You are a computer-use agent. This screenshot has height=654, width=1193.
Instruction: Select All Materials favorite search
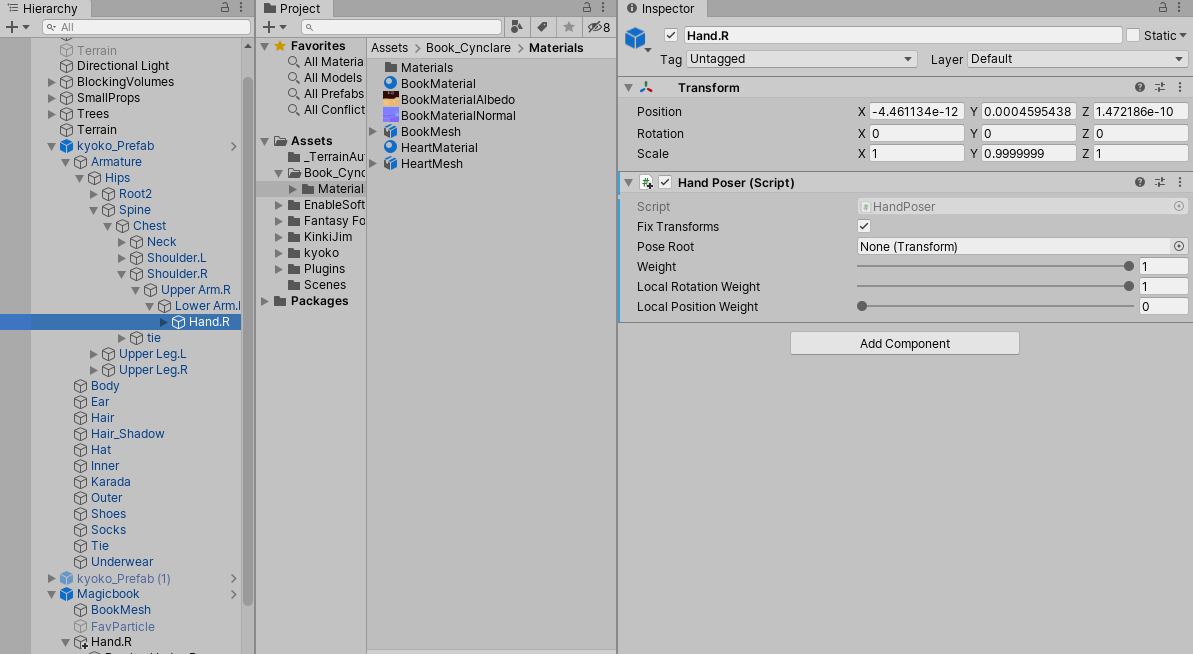(326, 62)
